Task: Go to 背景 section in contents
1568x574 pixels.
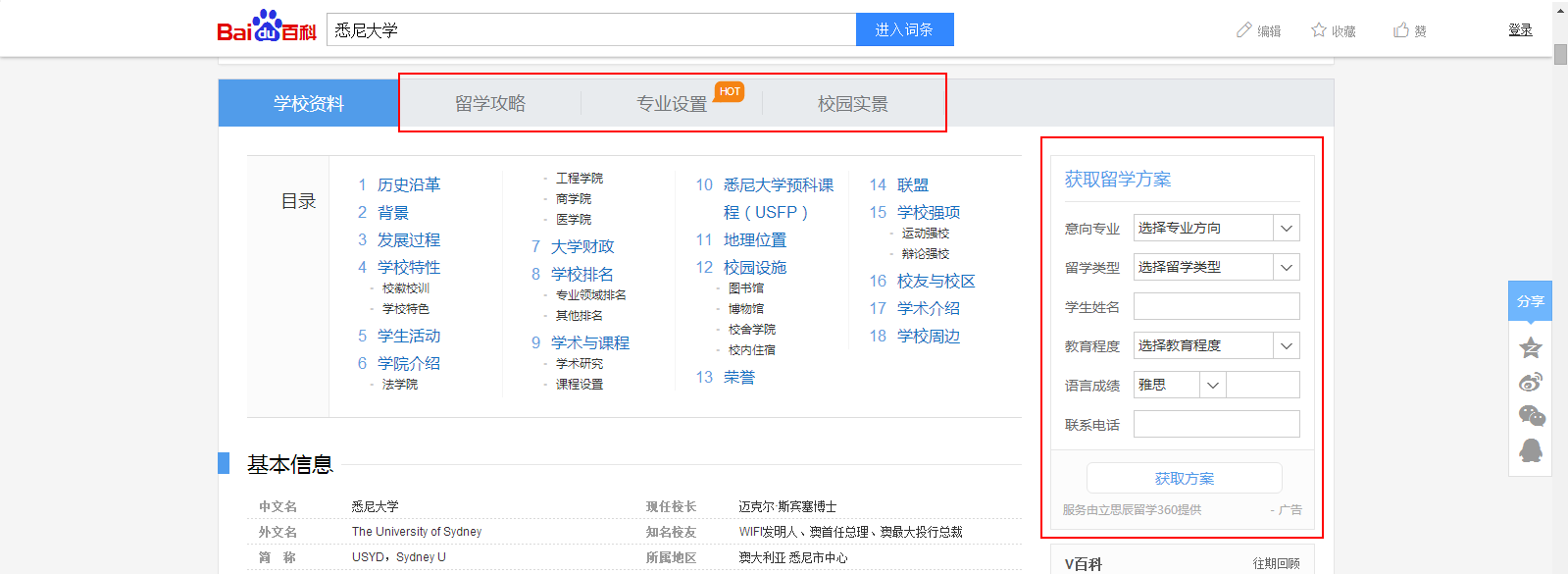Action: click(x=393, y=212)
